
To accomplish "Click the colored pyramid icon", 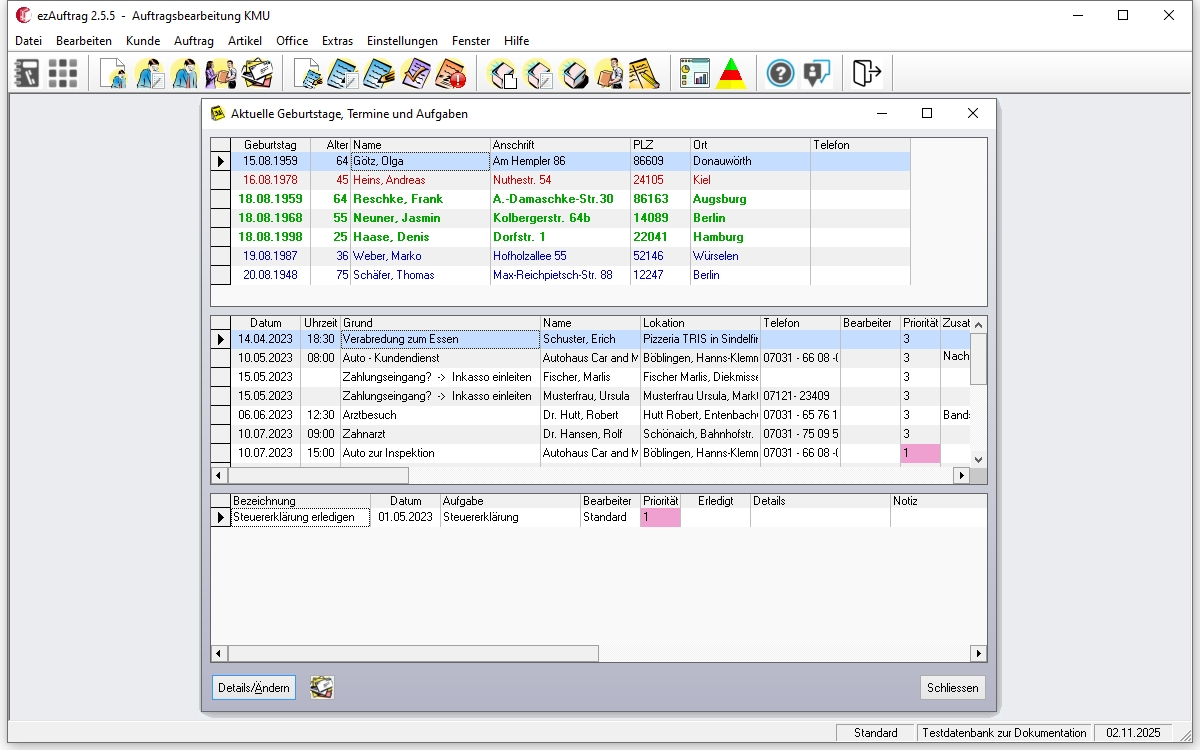I will 732,73.
